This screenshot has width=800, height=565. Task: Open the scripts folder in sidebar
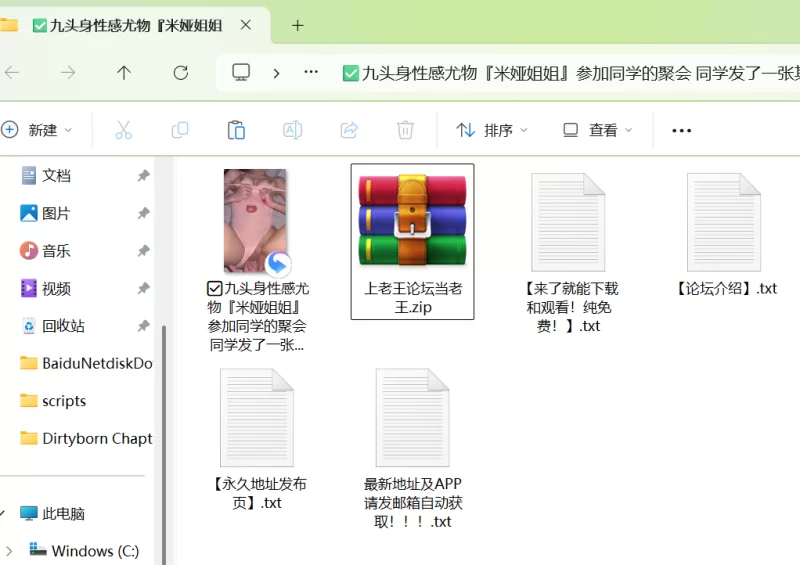point(64,401)
